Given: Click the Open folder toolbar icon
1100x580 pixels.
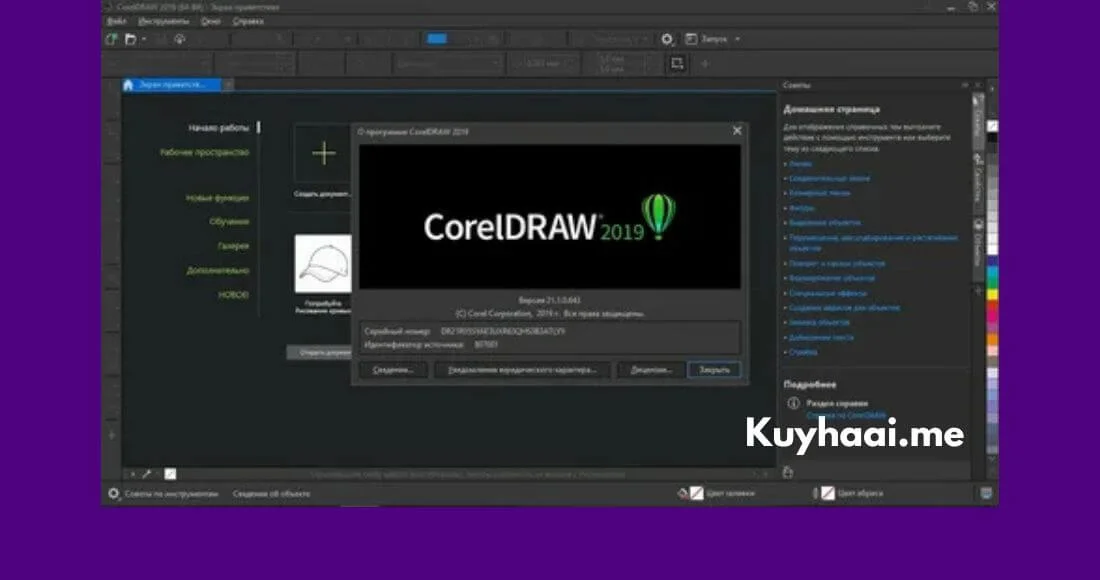Looking at the screenshot, I should [130, 39].
